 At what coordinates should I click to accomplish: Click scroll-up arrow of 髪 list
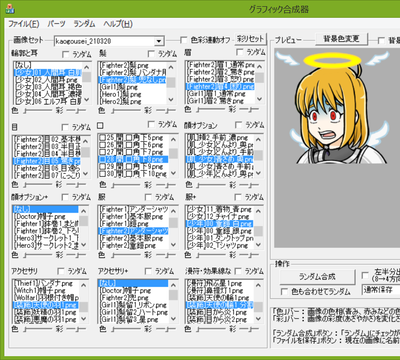171,67
